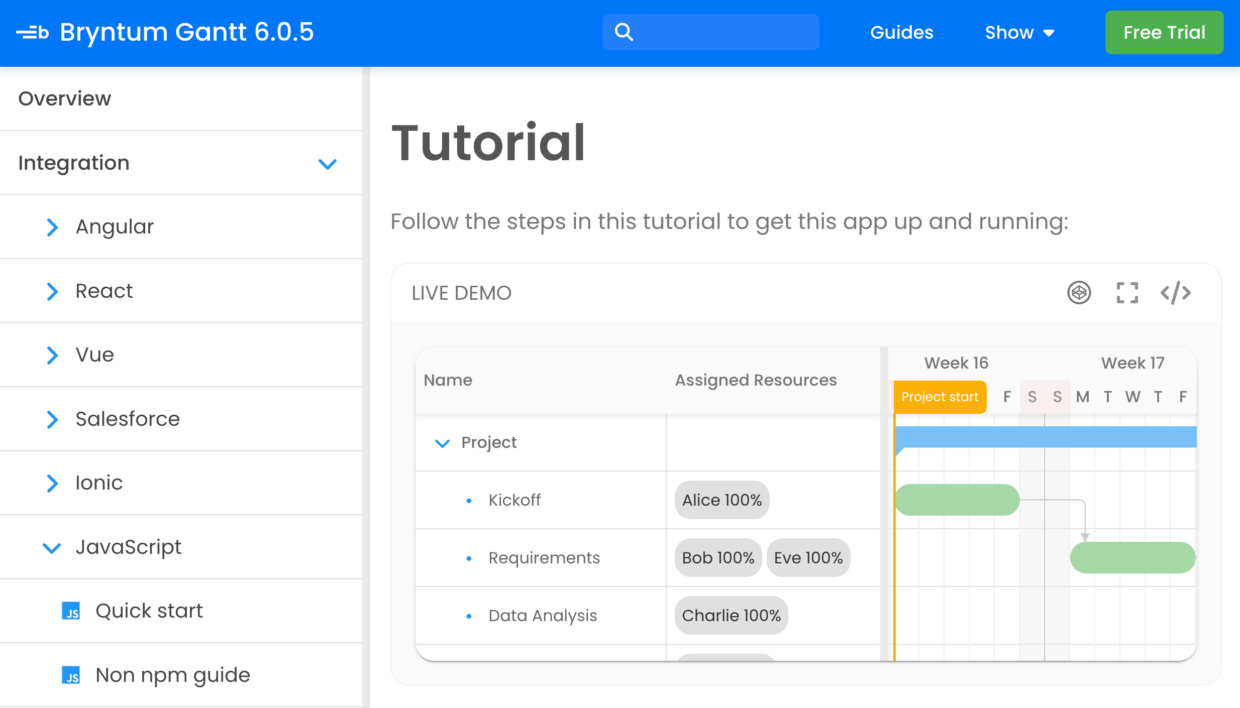Click the Charlie 100% resource chip
1240x708 pixels.
[731, 616]
